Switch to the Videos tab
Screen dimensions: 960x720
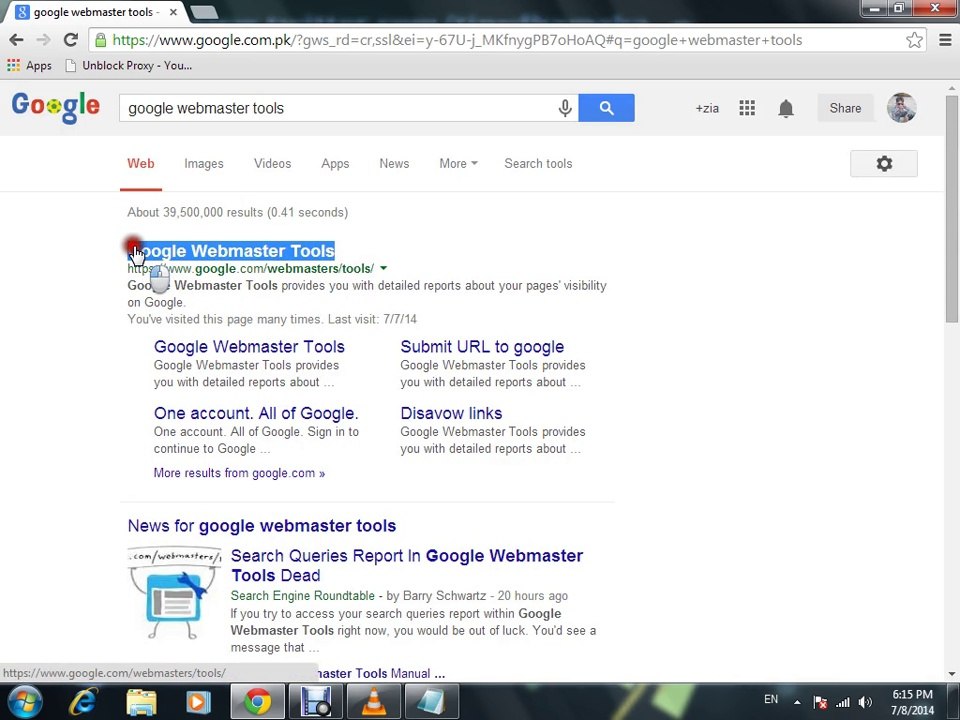[x=272, y=163]
